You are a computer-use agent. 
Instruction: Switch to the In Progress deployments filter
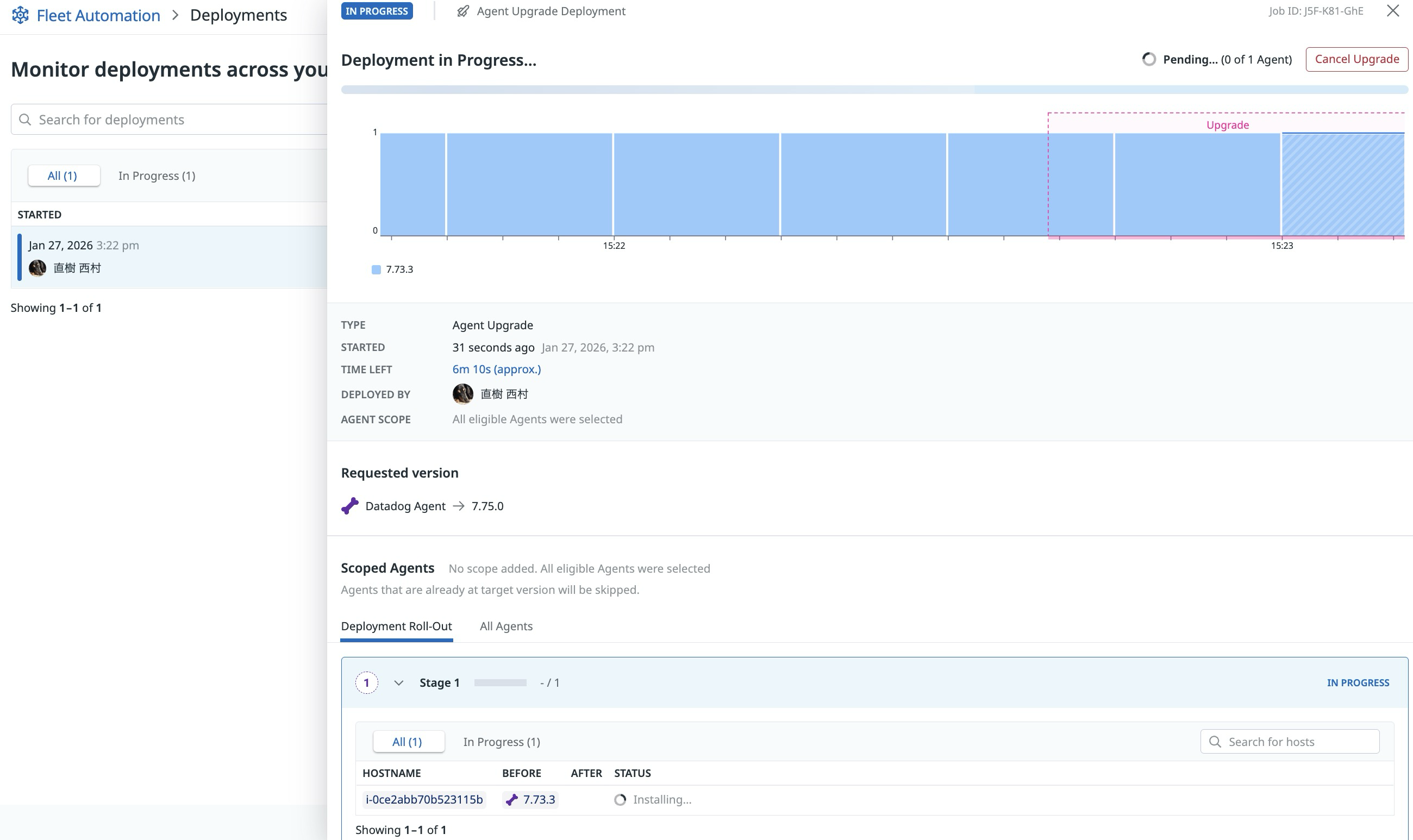click(157, 175)
